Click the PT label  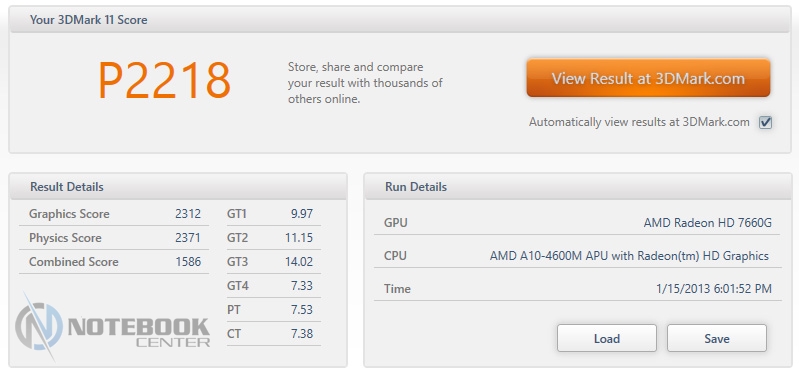[233, 310]
